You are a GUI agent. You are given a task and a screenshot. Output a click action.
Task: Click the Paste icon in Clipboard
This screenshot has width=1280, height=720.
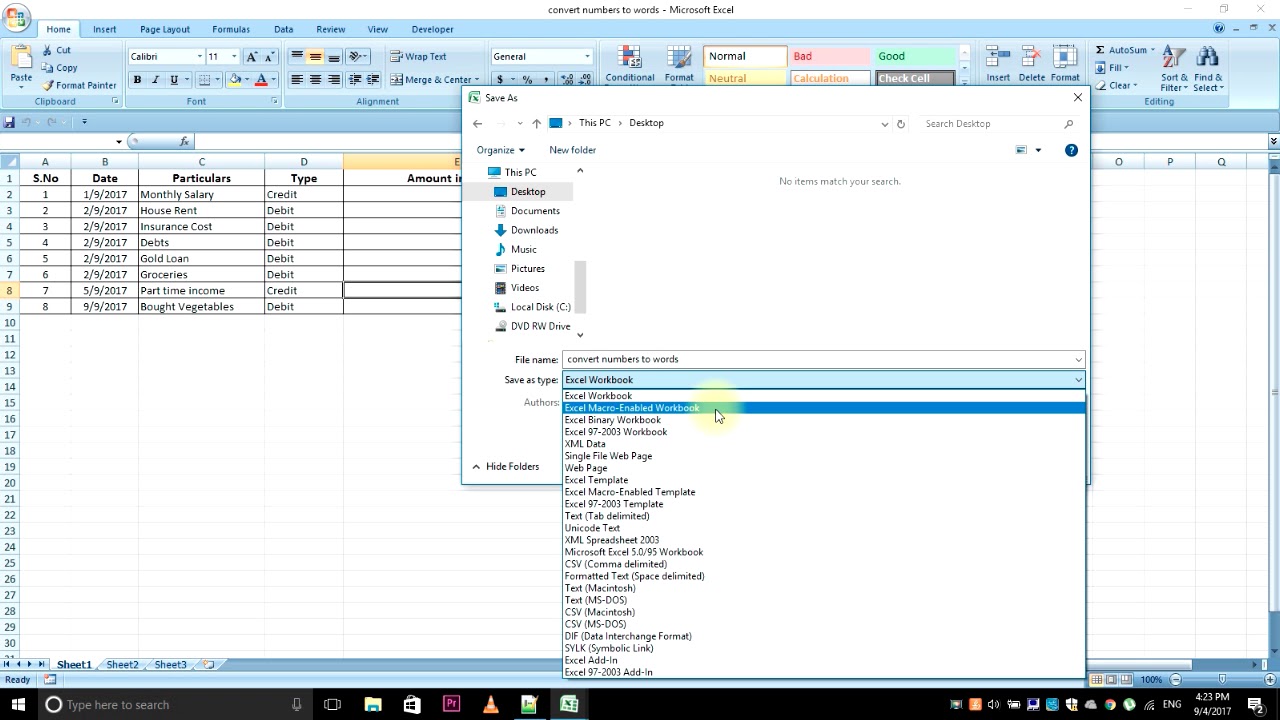point(21,58)
